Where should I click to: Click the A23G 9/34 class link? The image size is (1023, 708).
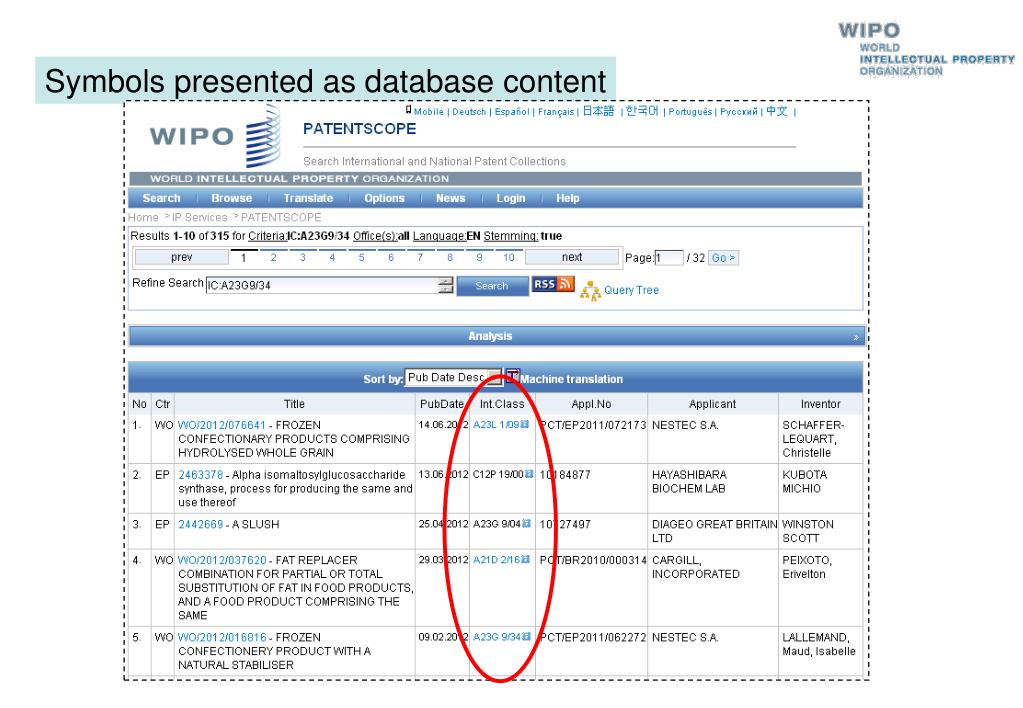[x=497, y=637]
